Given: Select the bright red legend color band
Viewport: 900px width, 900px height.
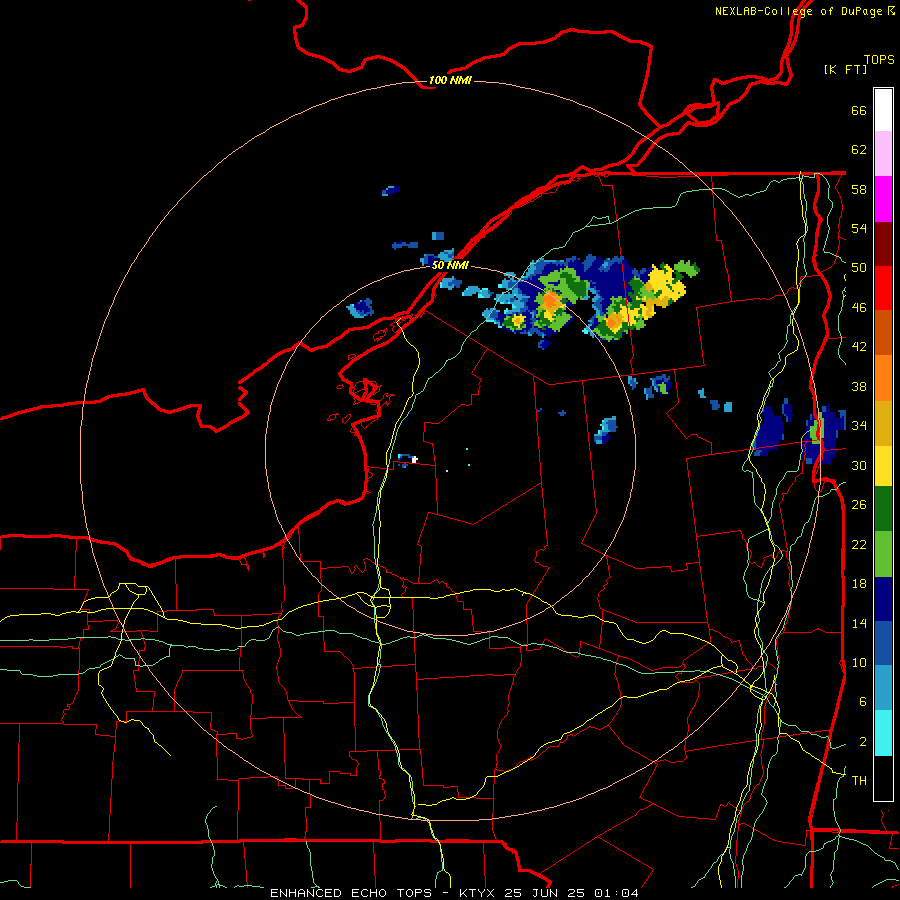Looking at the screenshot, I should 883,288.
